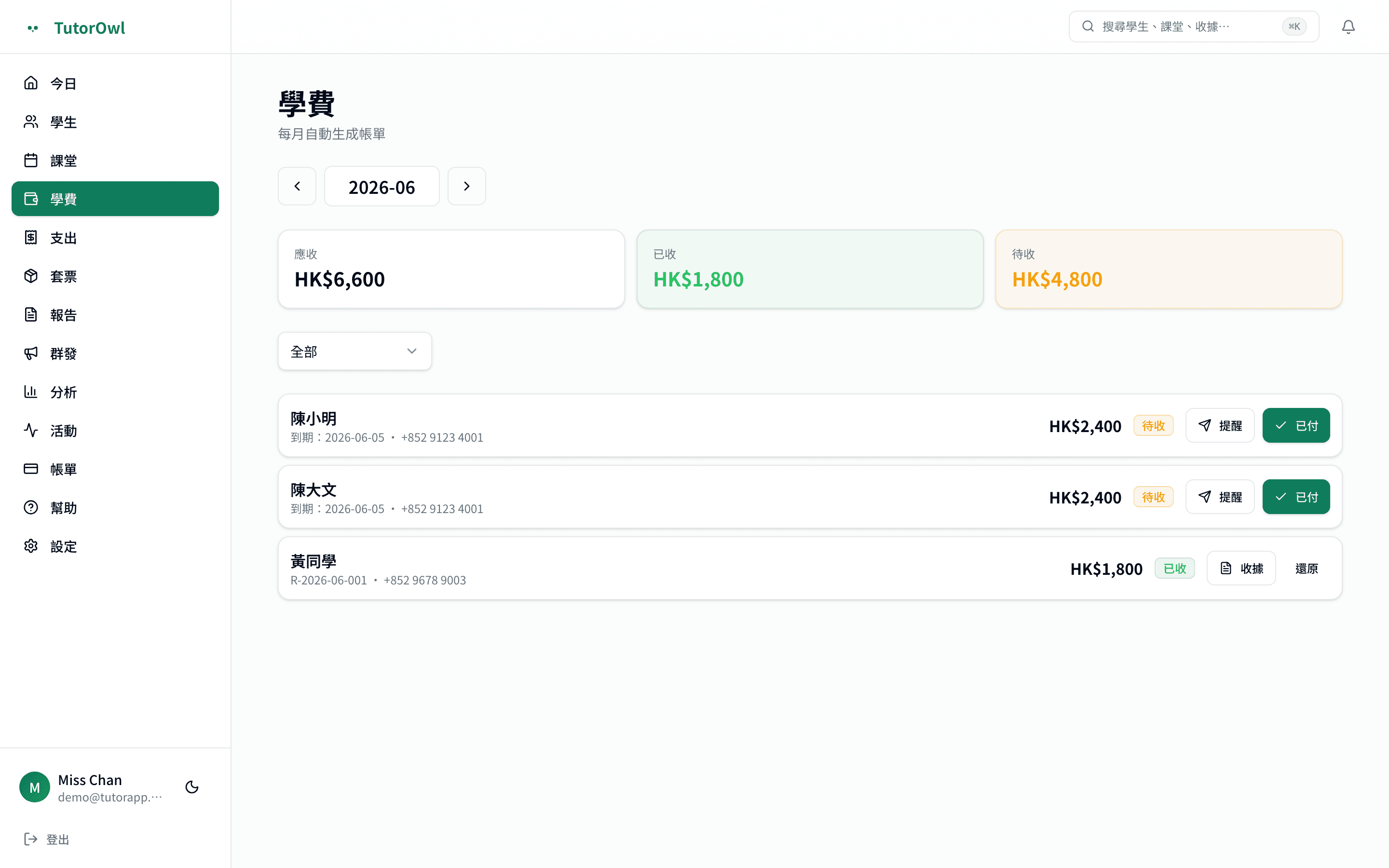This screenshot has width=1389, height=868.
Task: Click the 登出 logout link text
Action: point(57,840)
